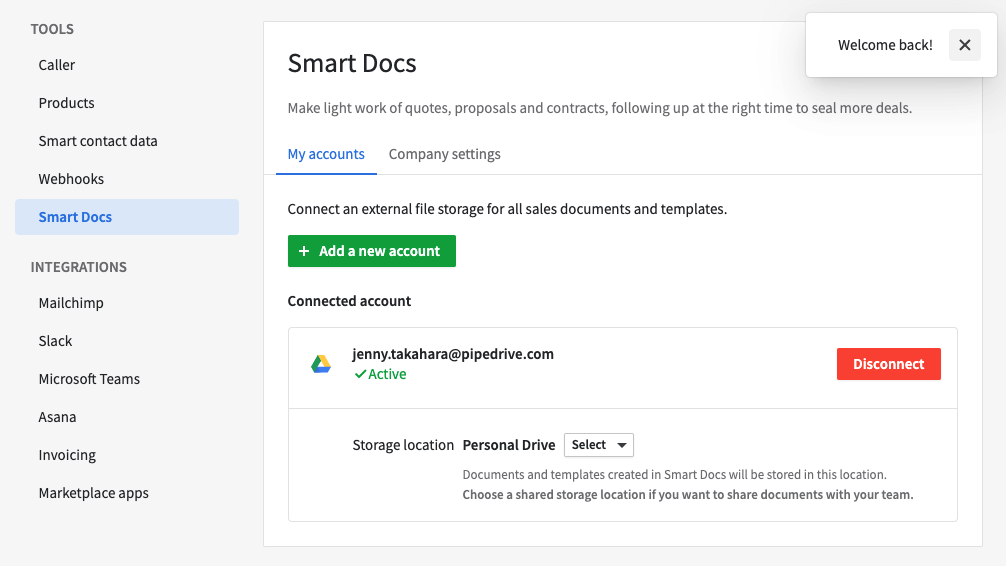
Task: Close the Welcome back notification
Action: click(x=964, y=45)
